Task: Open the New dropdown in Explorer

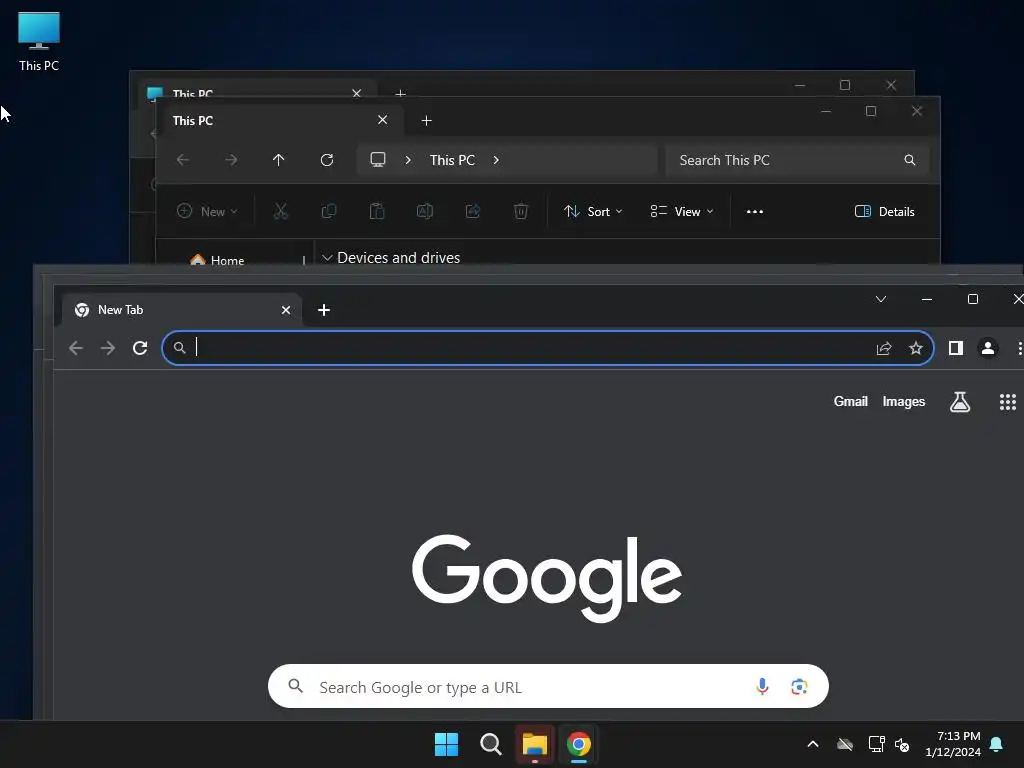Action: click(x=207, y=212)
